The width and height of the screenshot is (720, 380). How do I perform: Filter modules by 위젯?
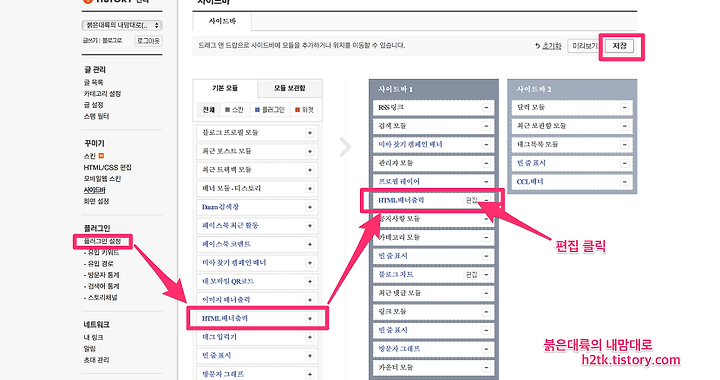[x=304, y=110]
